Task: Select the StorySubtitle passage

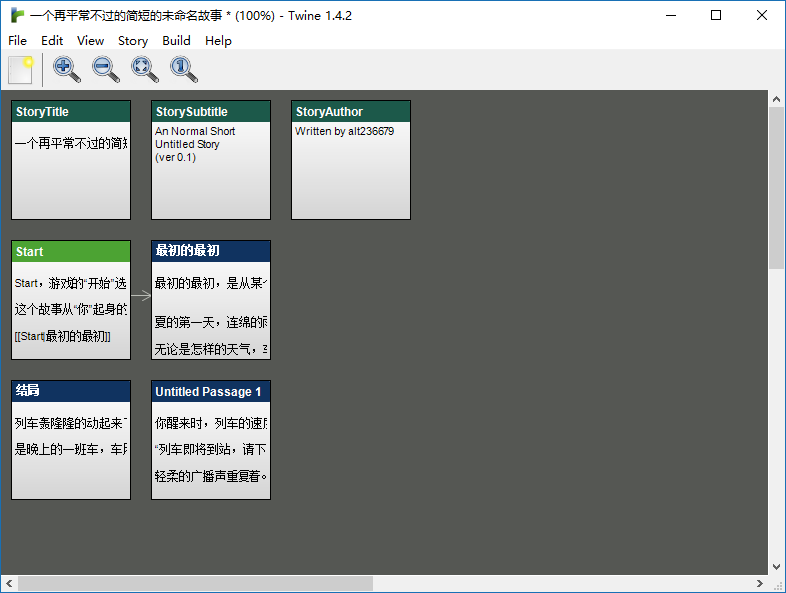Action: pos(211,160)
